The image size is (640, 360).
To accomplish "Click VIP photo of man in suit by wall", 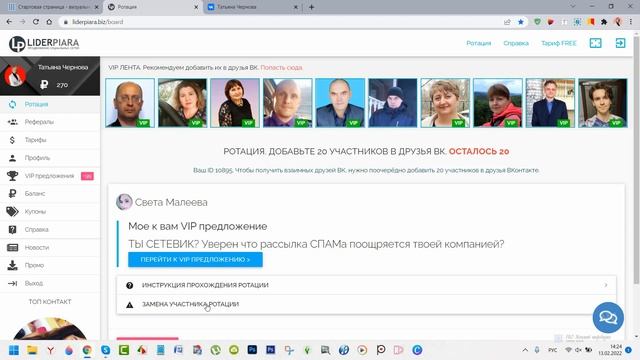I will pyautogui.click(x=550, y=103).
